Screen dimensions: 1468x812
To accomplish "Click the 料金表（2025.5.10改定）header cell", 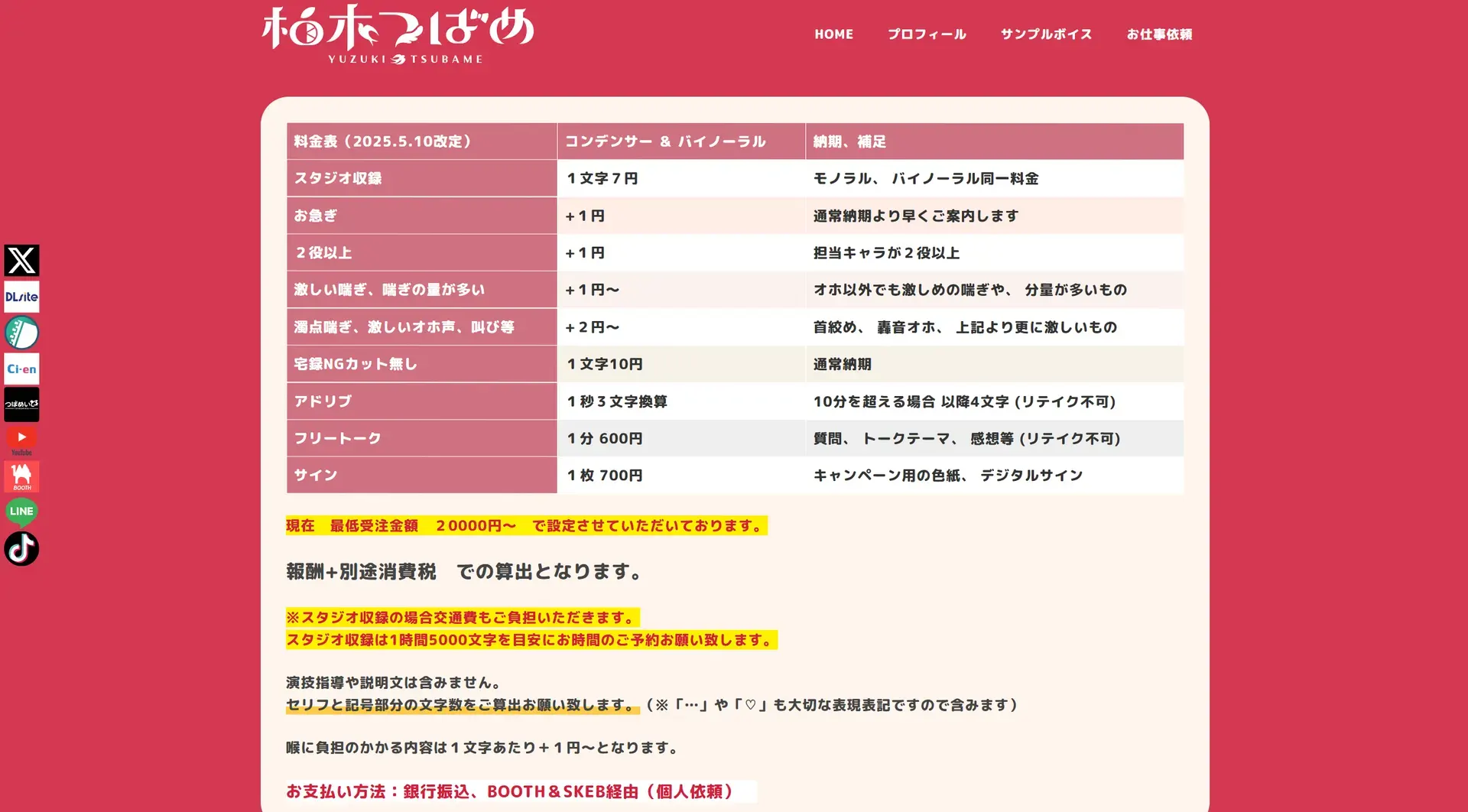I will point(422,141).
